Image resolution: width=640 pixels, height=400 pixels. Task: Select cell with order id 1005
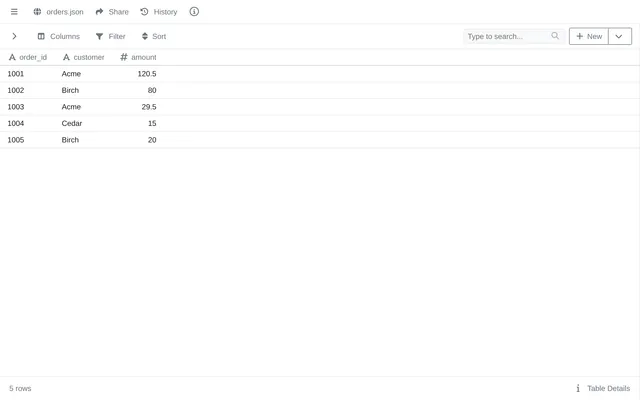(16, 140)
